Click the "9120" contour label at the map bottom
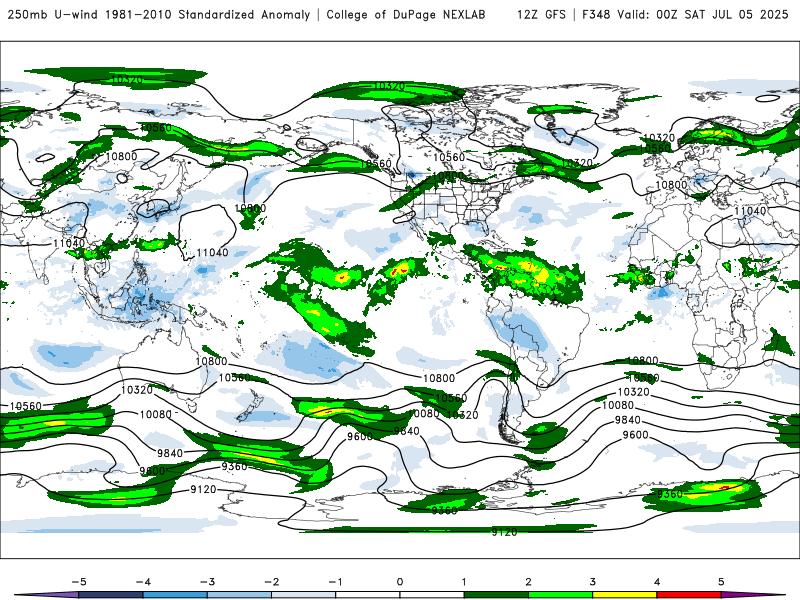Screen dimensions: 800x600 [x=504, y=532]
